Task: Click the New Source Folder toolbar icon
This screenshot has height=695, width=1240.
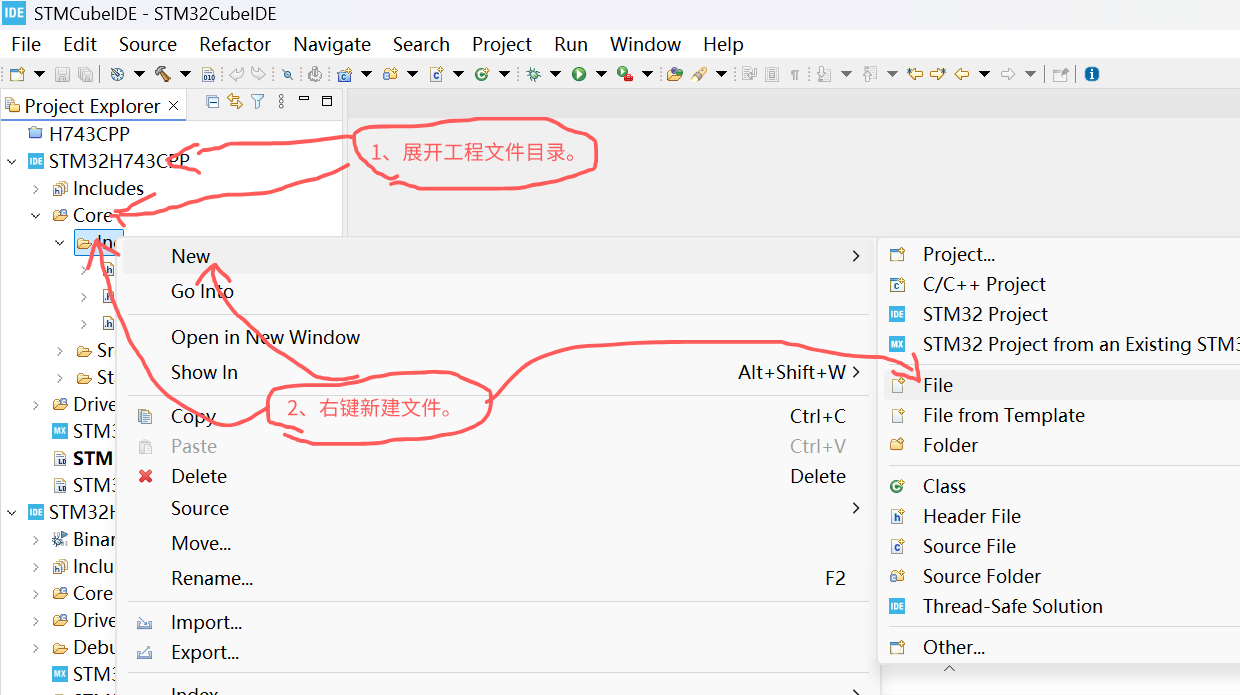Action: click(x=390, y=74)
